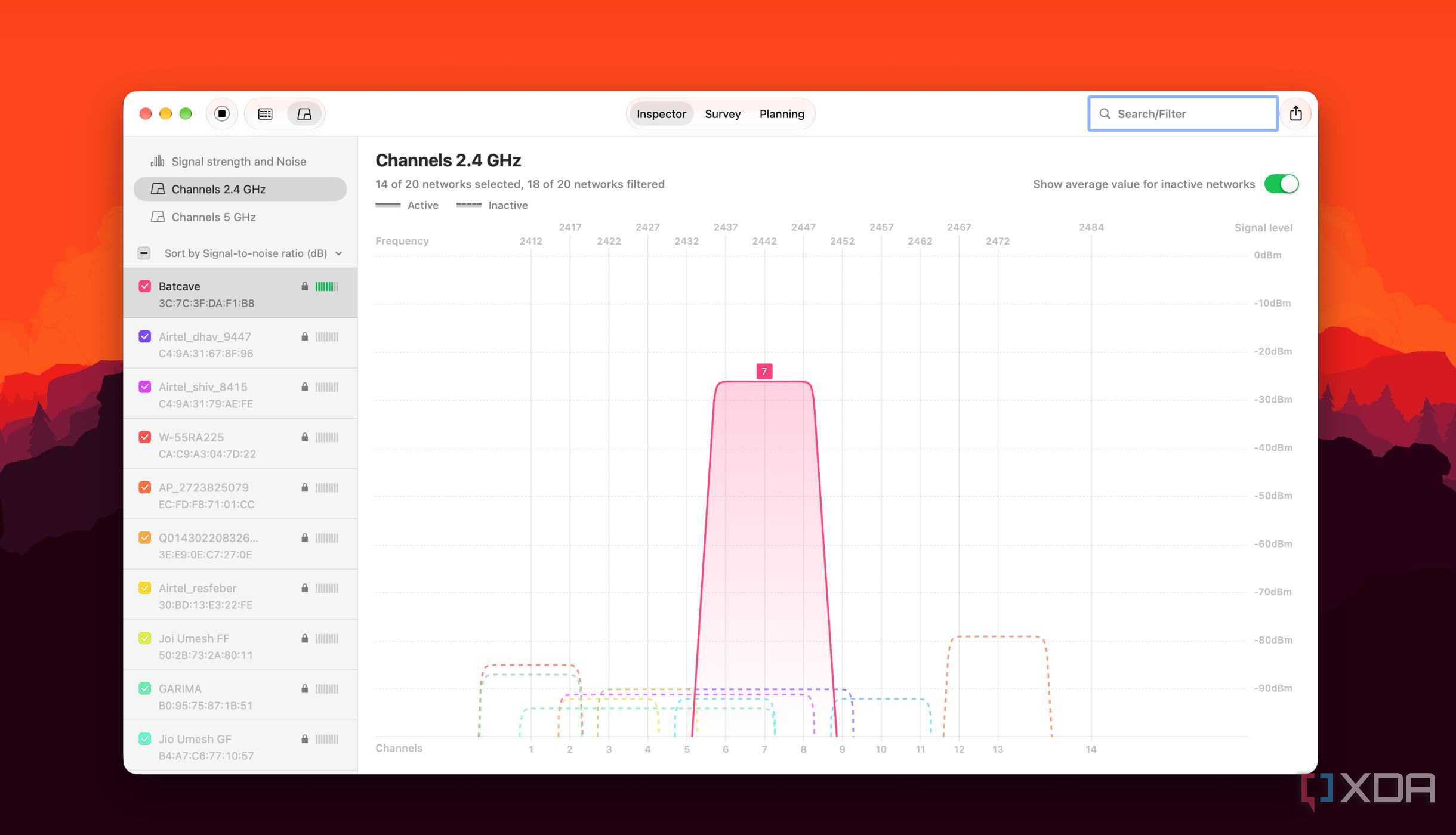Image resolution: width=1456 pixels, height=835 pixels.
Task: Click the Channels 5 GHz sidebar icon
Action: click(x=158, y=217)
